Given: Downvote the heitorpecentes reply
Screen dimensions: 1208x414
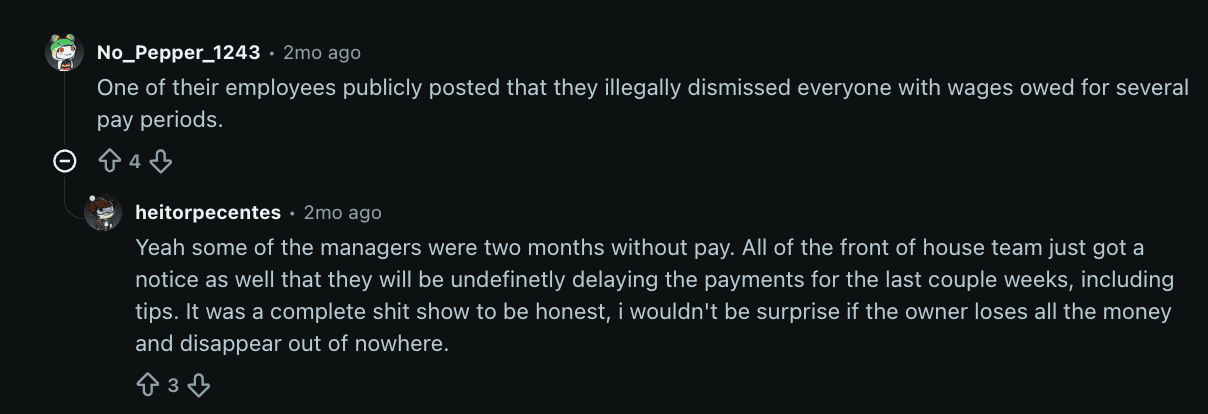Looking at the screenshot, I should (x=199, y=385).
